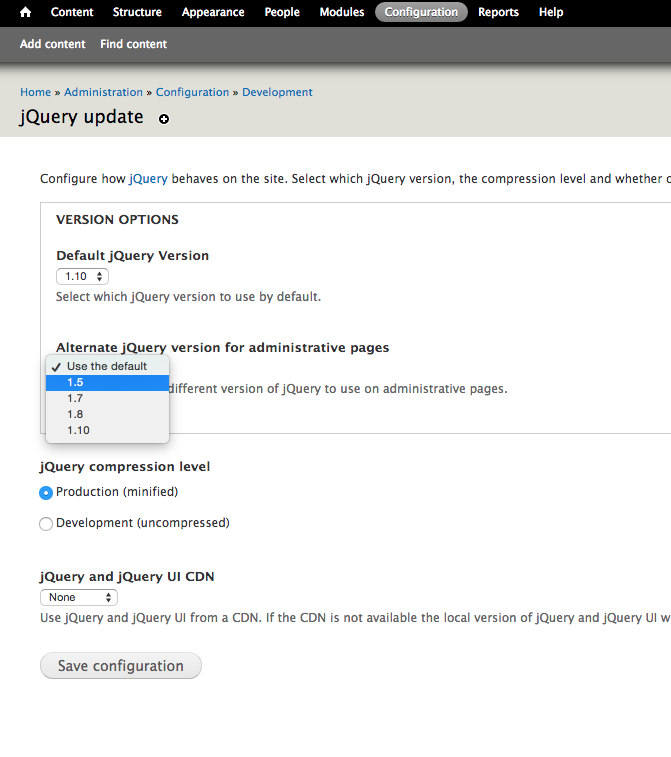
Task: Open the People admin menu
Action: [282, 12]
